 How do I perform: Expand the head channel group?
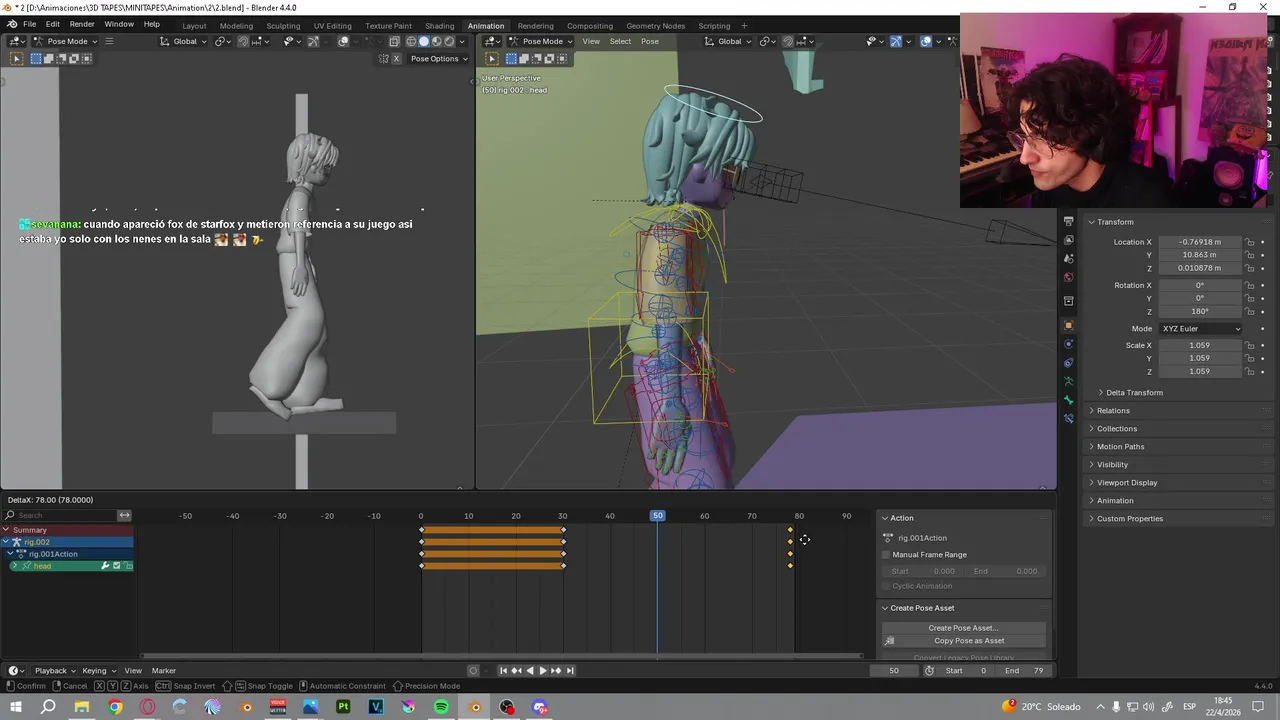point(14,566)
